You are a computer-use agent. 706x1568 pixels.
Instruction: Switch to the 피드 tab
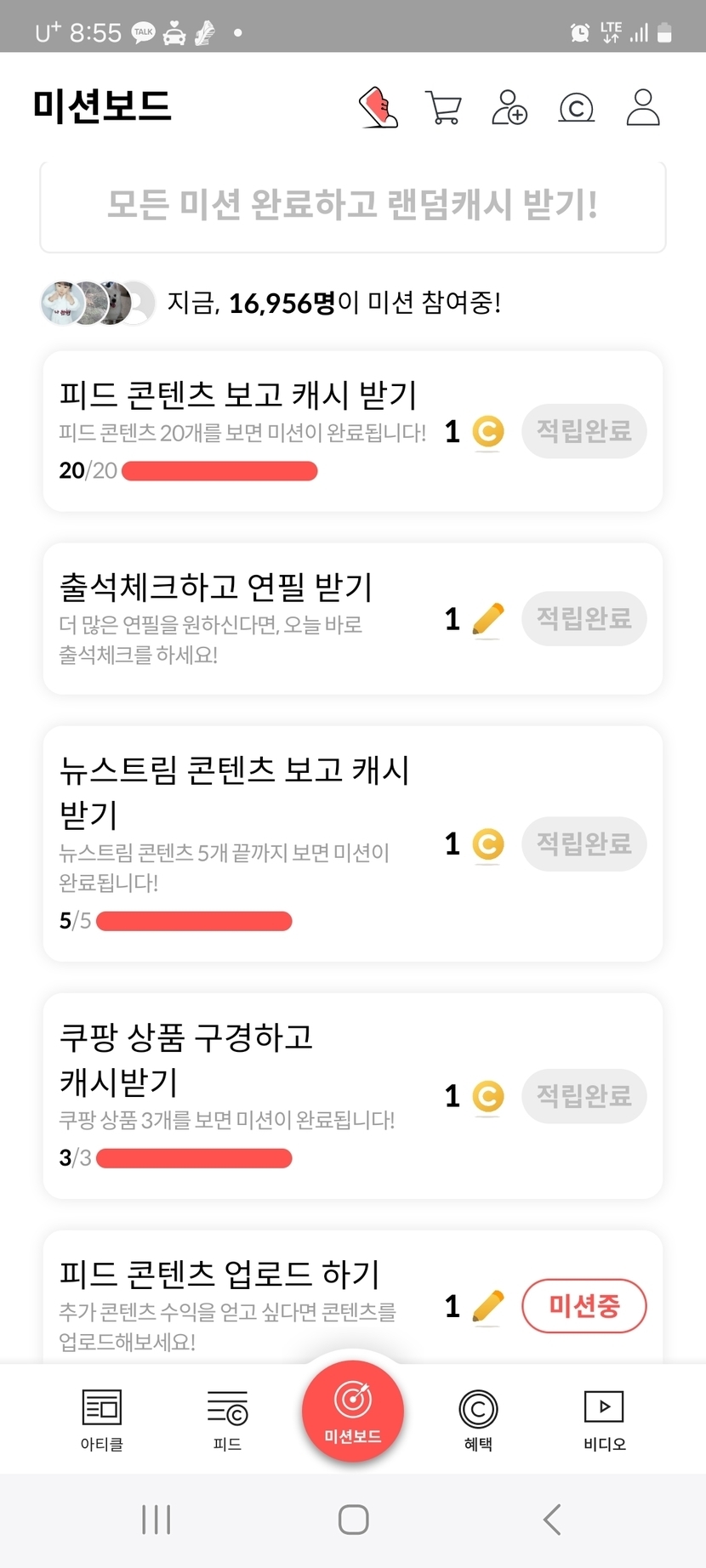coord(227,1420)
